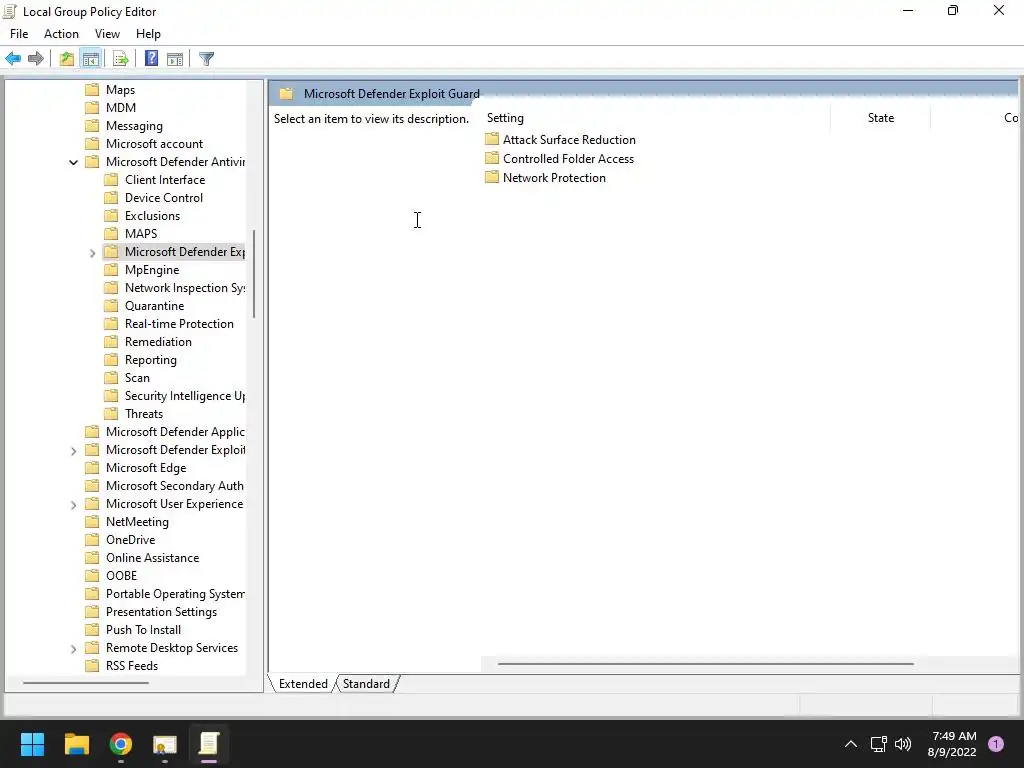Switch to the Standard tab

coord(366,684)
